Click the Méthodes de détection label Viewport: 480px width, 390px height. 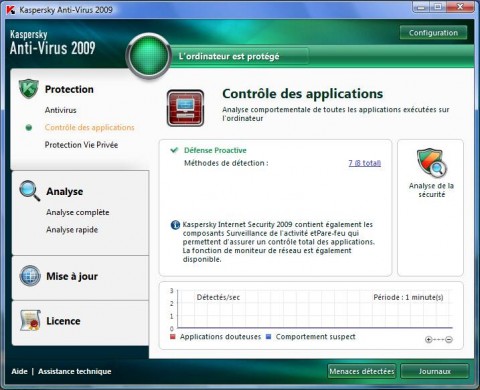pos(226,163)
